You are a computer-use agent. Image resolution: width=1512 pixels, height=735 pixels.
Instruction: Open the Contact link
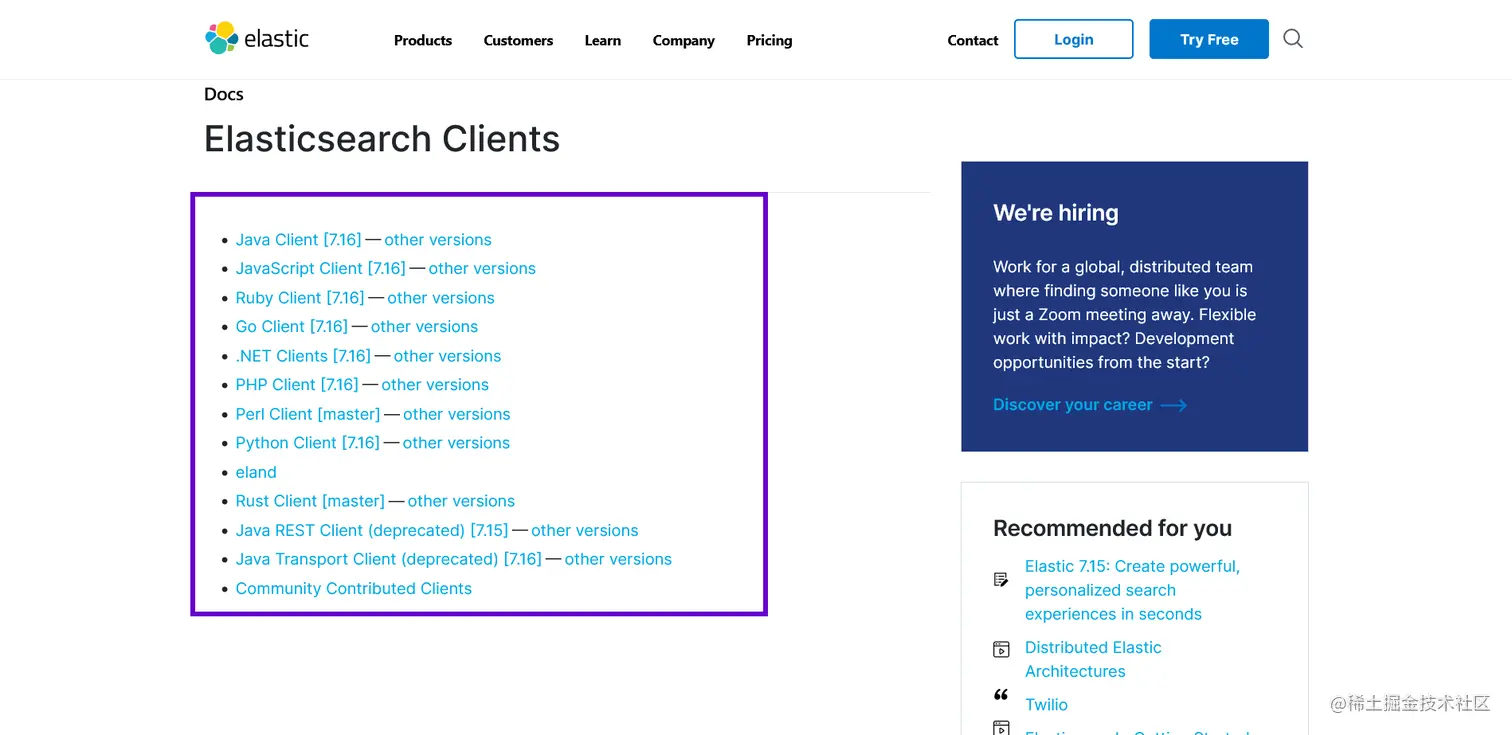tap(973, 40)
